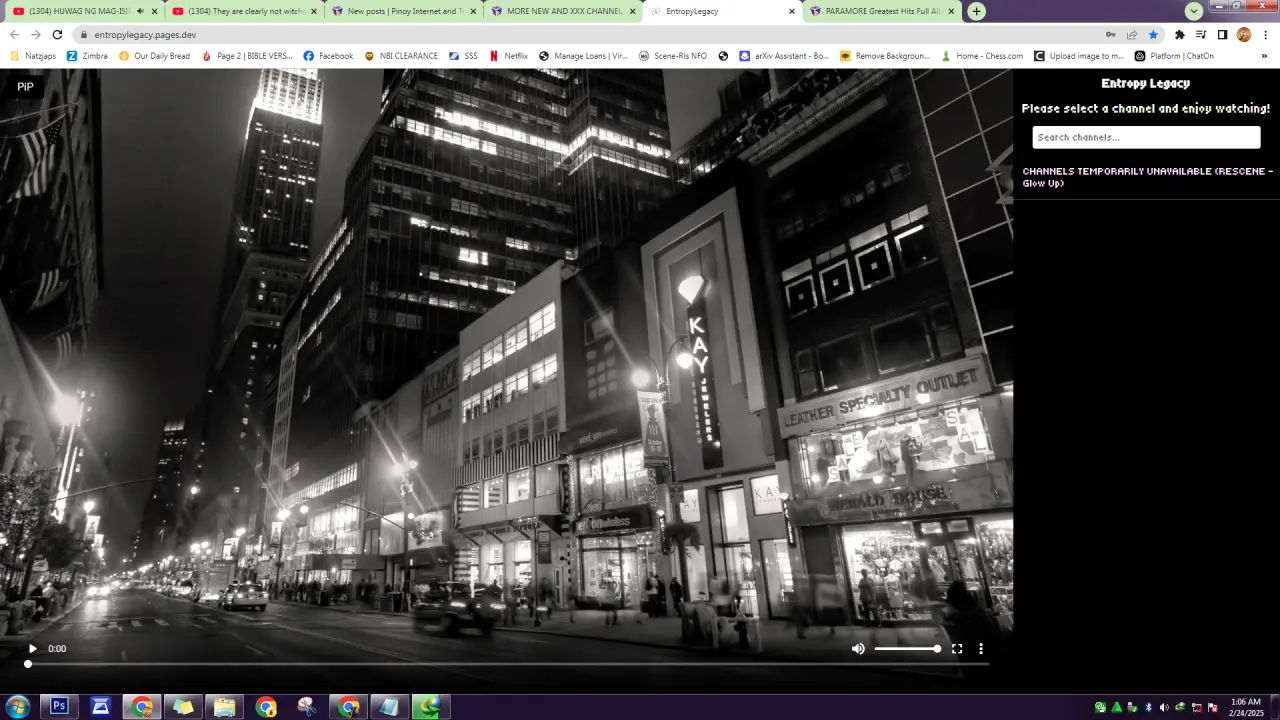This screenshot has width=1280, height=720.
Task: Play the video
Action: (x=32, y=649)
